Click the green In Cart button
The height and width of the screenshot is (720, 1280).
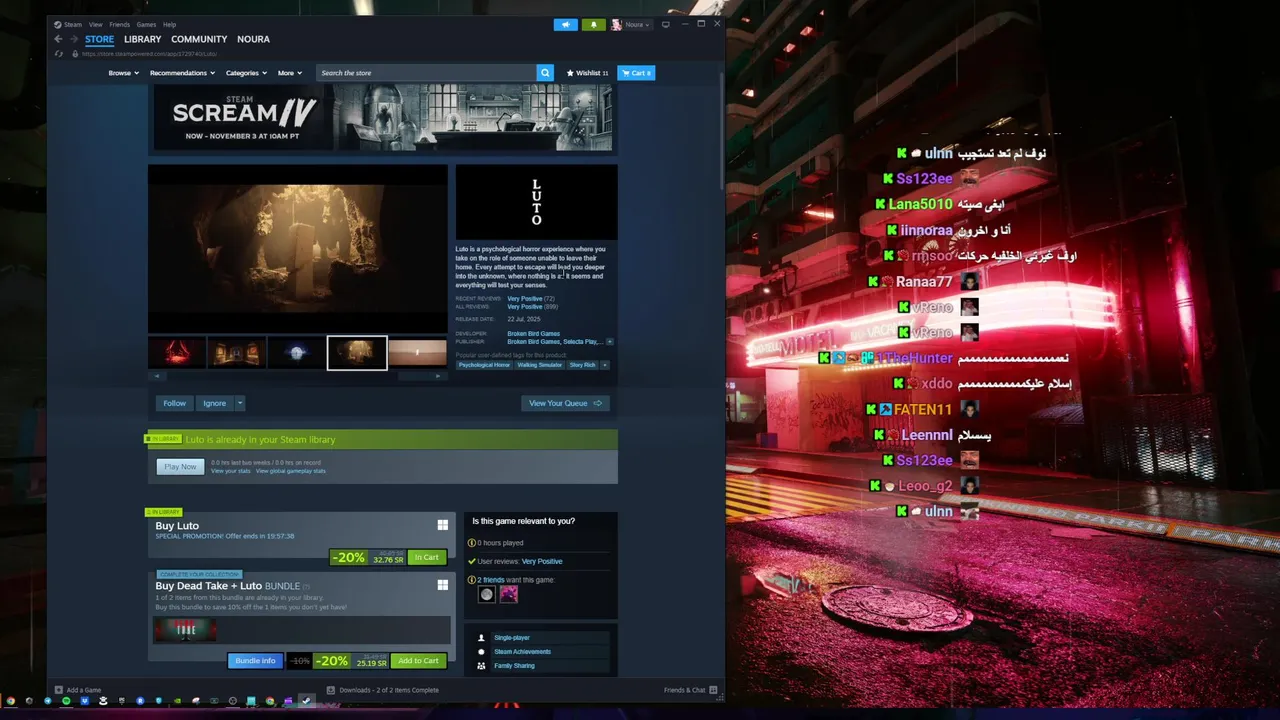427,557
